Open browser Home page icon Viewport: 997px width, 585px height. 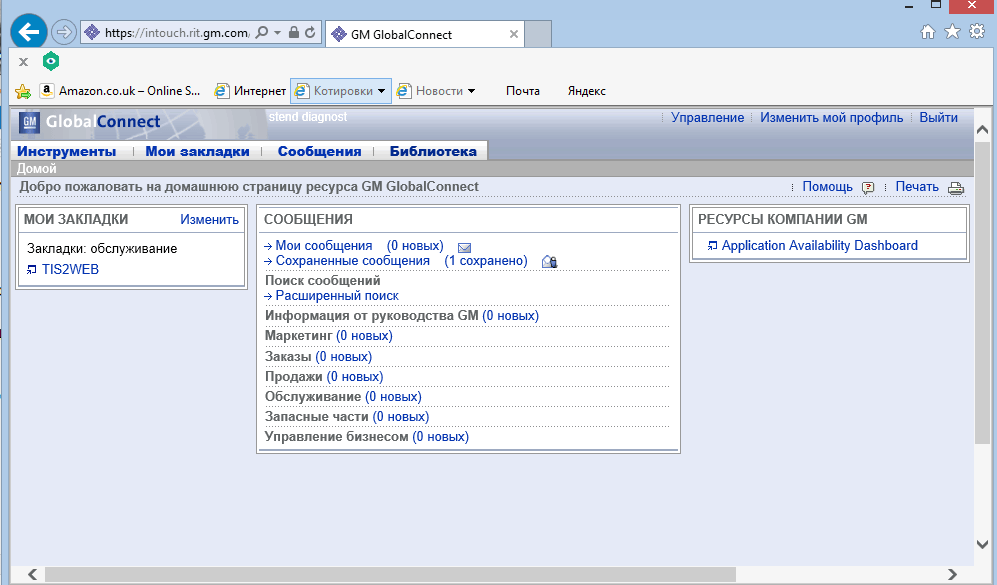[x=928, y=32]
